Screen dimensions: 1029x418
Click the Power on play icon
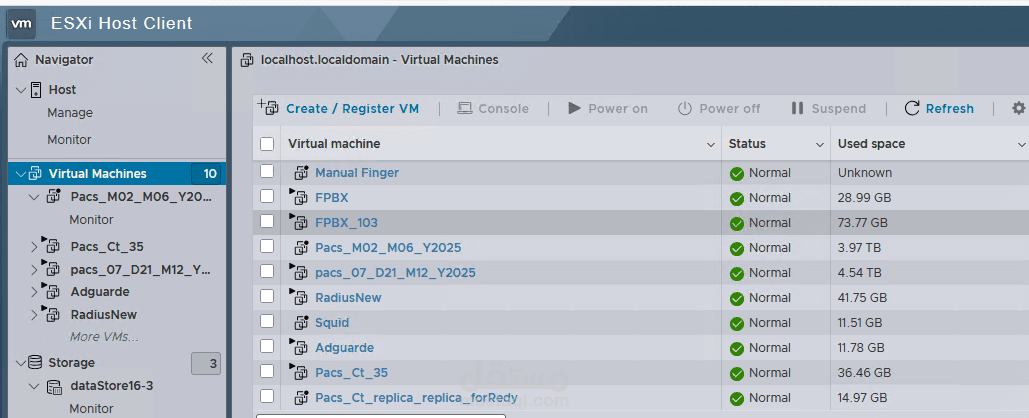[574, 108]
